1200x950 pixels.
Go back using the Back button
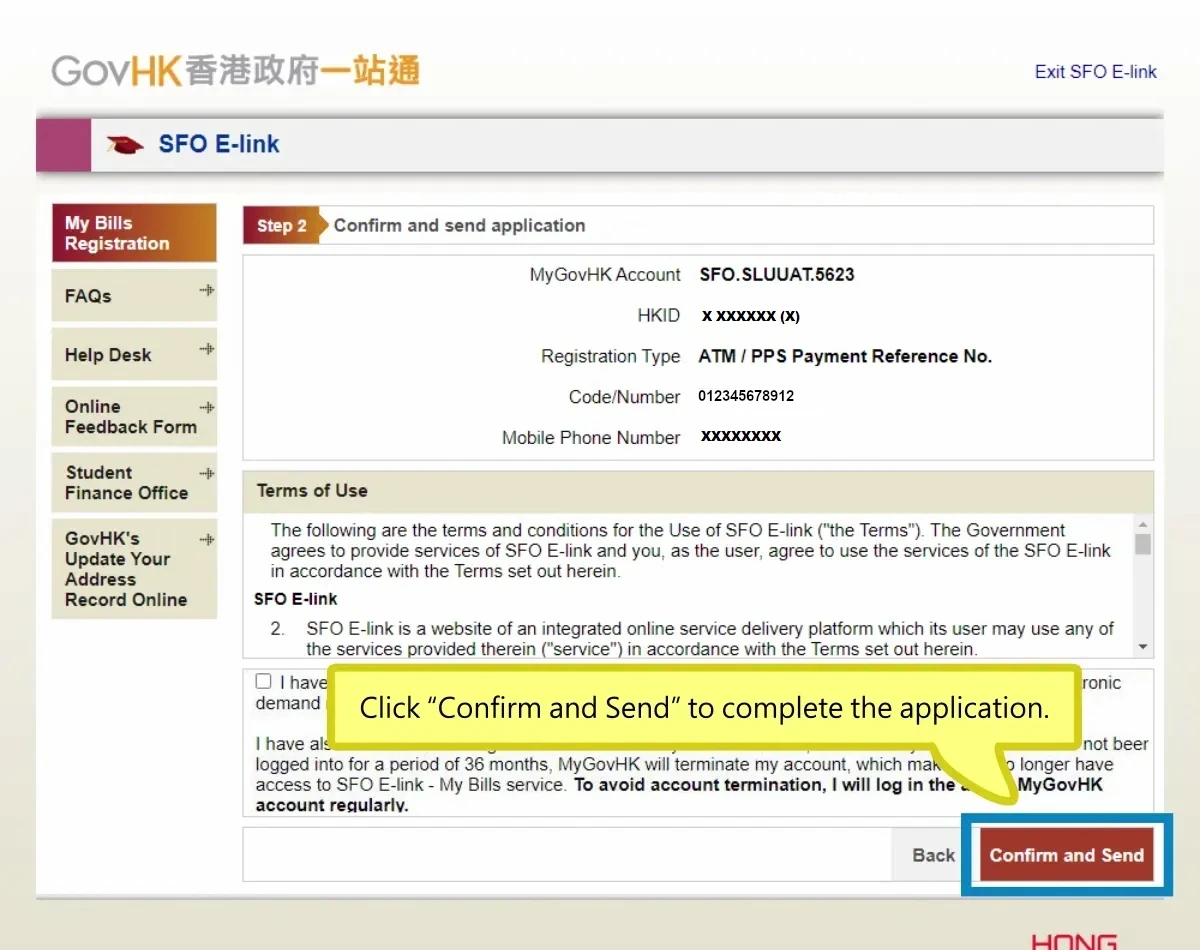[933, 855]
